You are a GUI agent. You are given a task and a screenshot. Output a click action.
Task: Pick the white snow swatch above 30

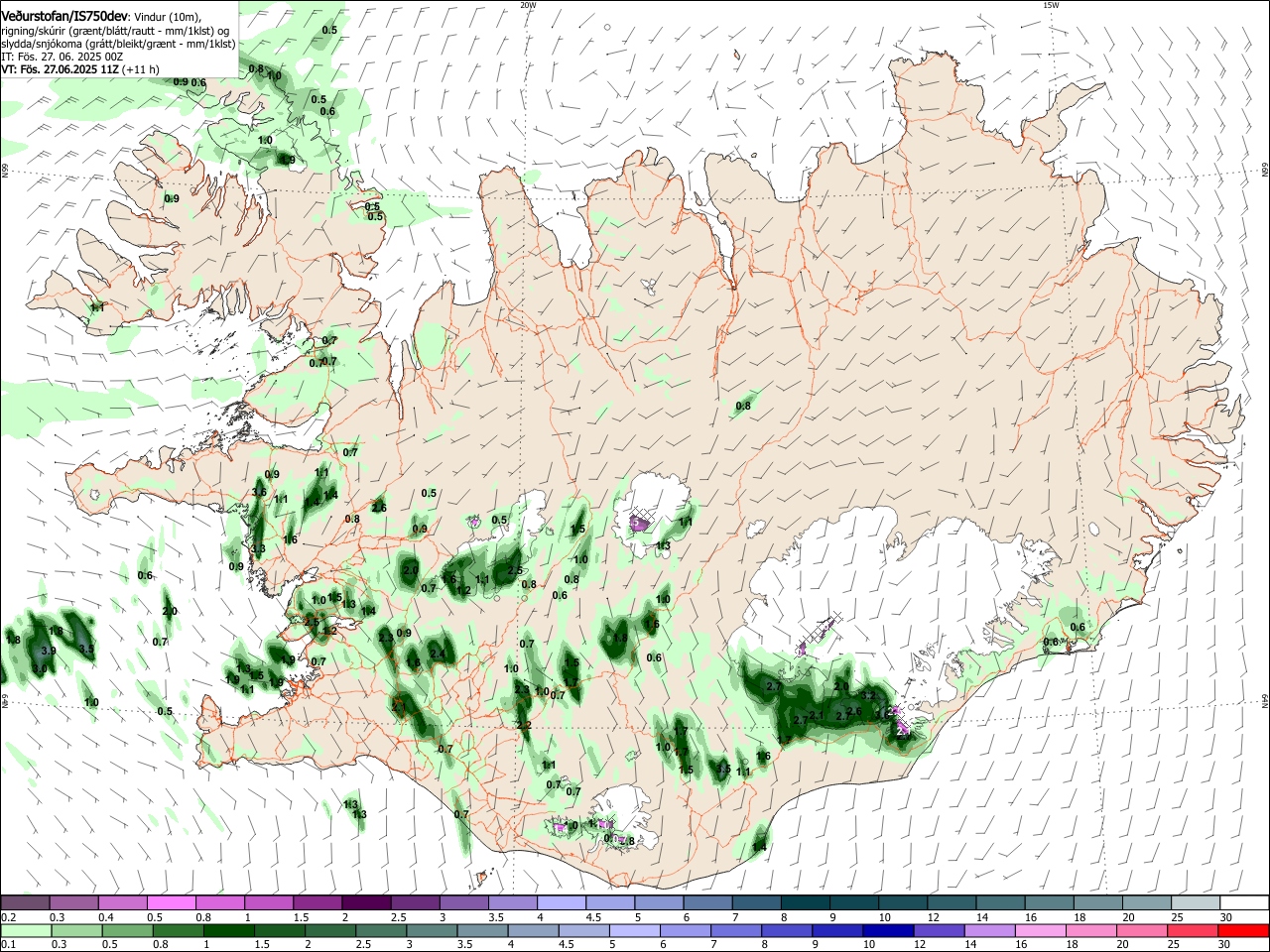1244,903
